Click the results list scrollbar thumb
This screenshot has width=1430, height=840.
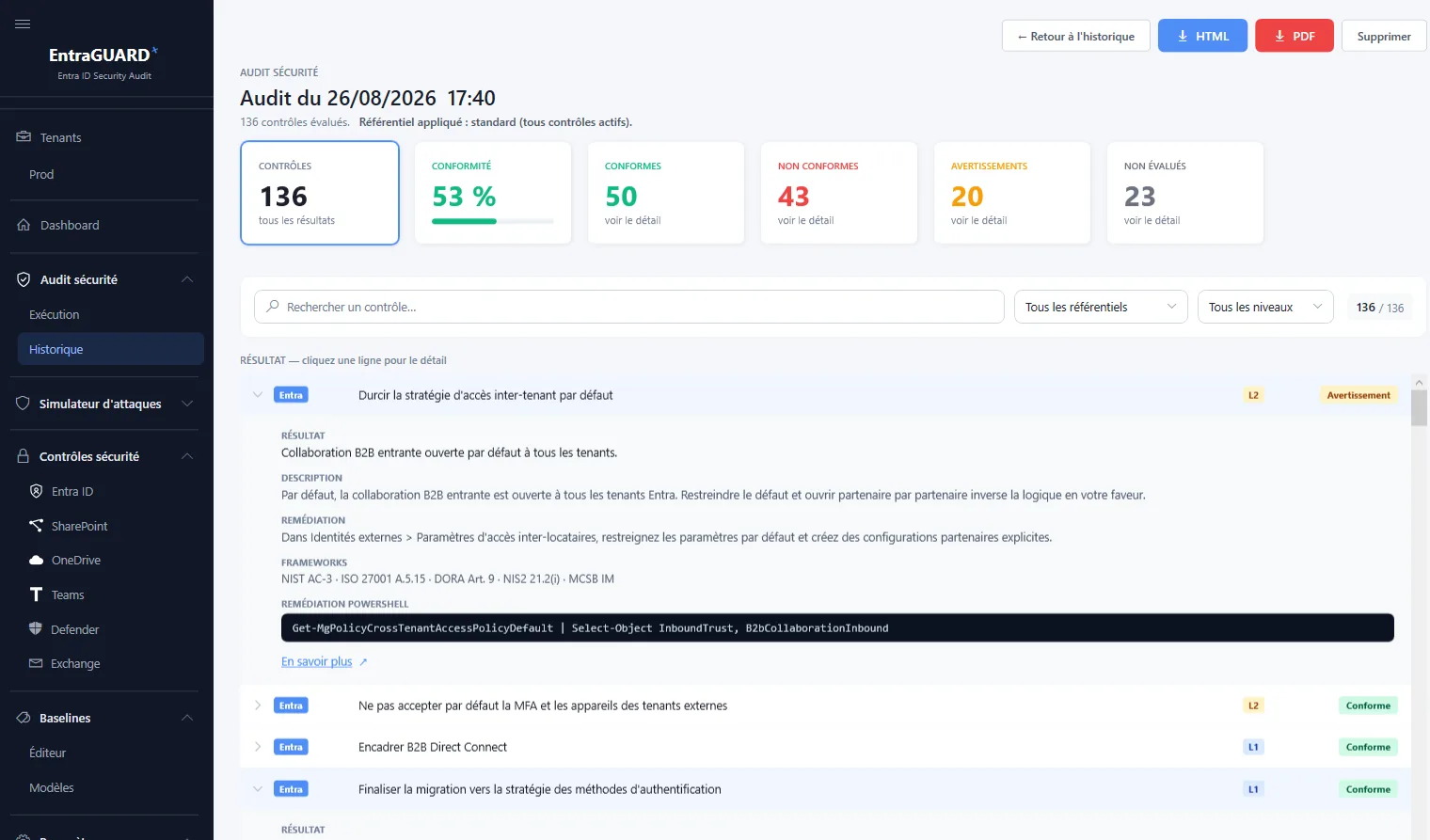tap(1419, 408)
